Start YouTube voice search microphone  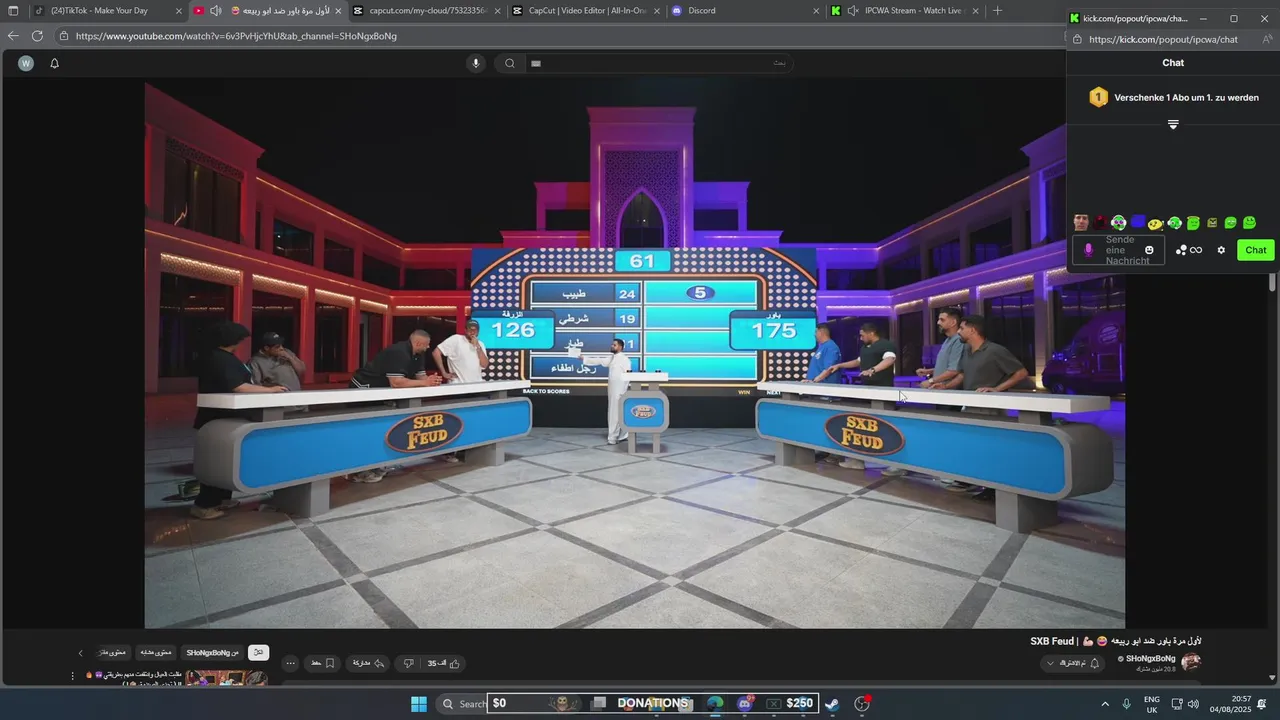click(476, 63)
